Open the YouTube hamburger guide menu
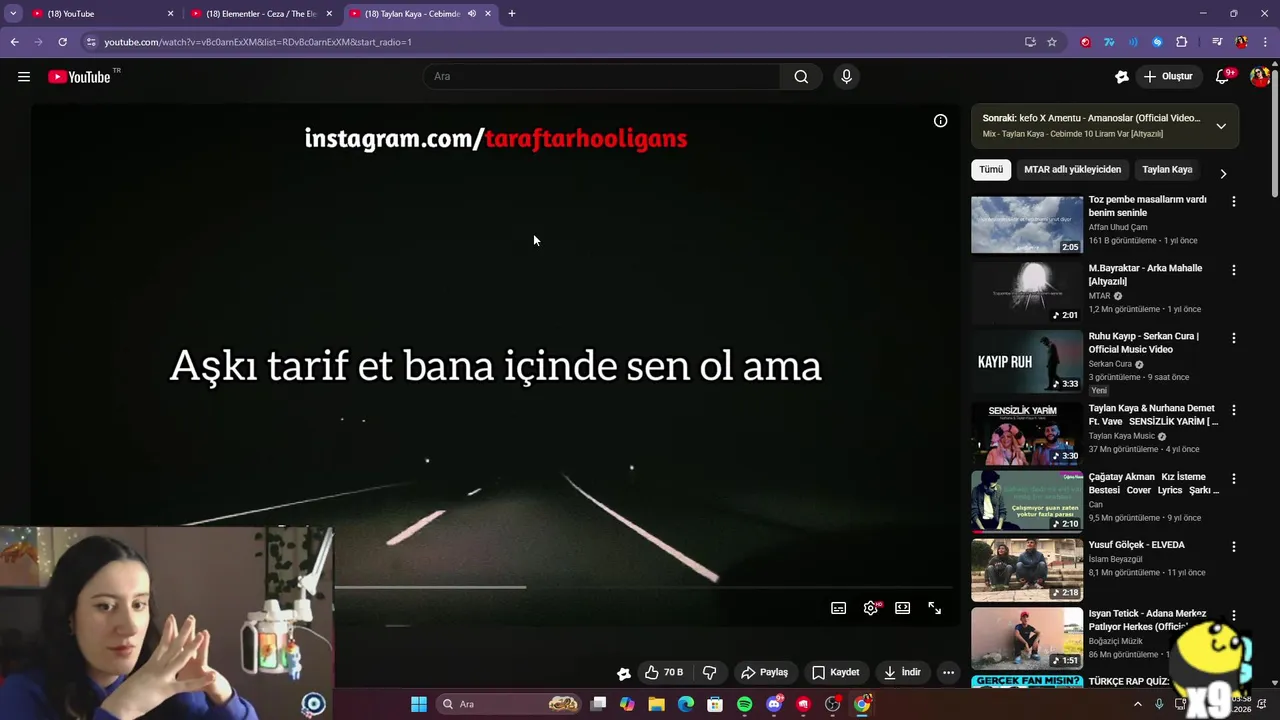The image size is (1280, 720). coord(24,77)
